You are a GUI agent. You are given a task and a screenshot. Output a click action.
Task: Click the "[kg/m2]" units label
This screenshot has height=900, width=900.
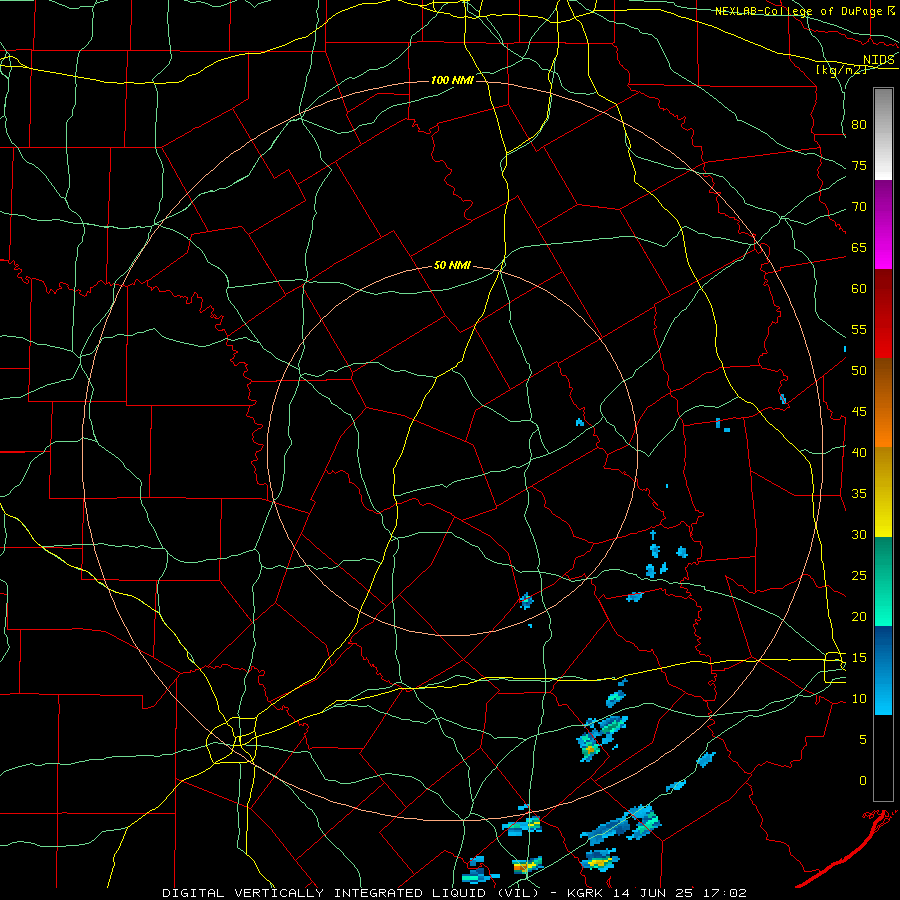pyautogui.click(x=841, y=70)
